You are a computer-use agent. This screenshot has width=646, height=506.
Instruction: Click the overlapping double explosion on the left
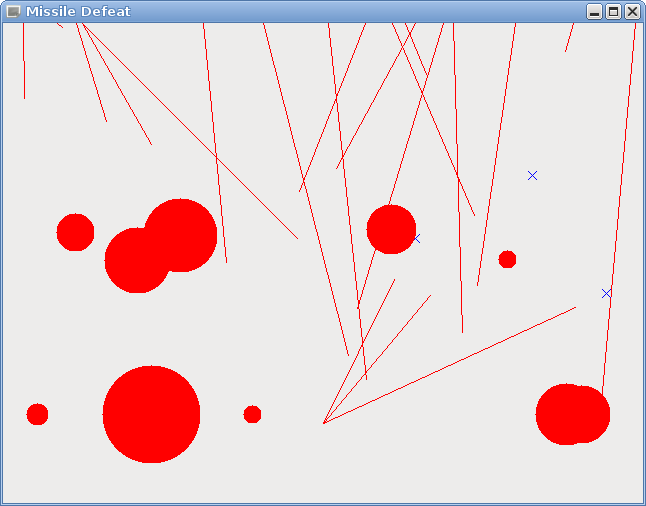160,246
